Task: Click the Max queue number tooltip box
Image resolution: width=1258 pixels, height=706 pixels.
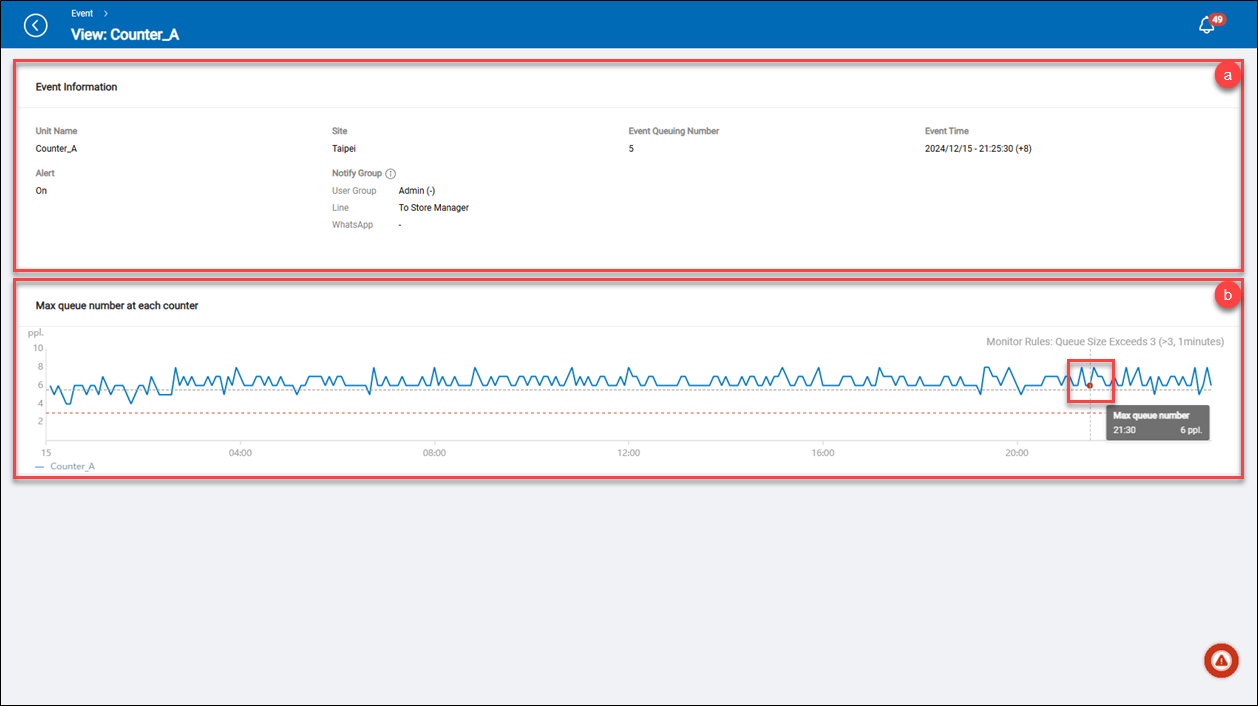Action: coord(1158,422)
